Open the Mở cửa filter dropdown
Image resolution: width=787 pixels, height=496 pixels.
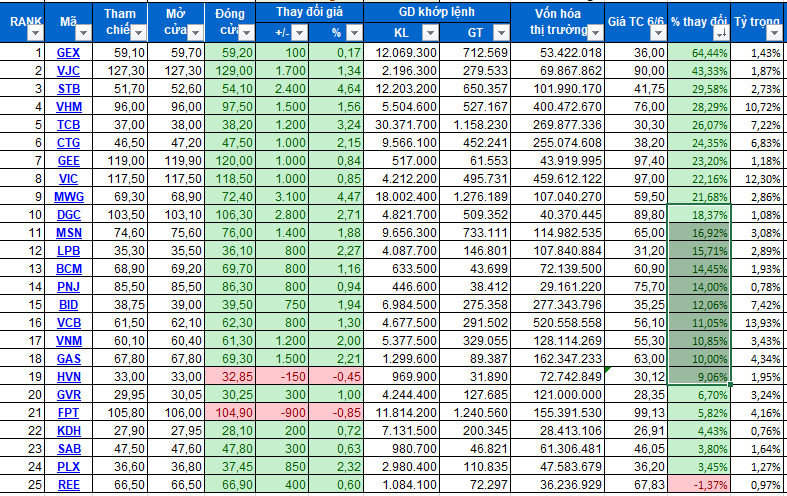point(196,33)
